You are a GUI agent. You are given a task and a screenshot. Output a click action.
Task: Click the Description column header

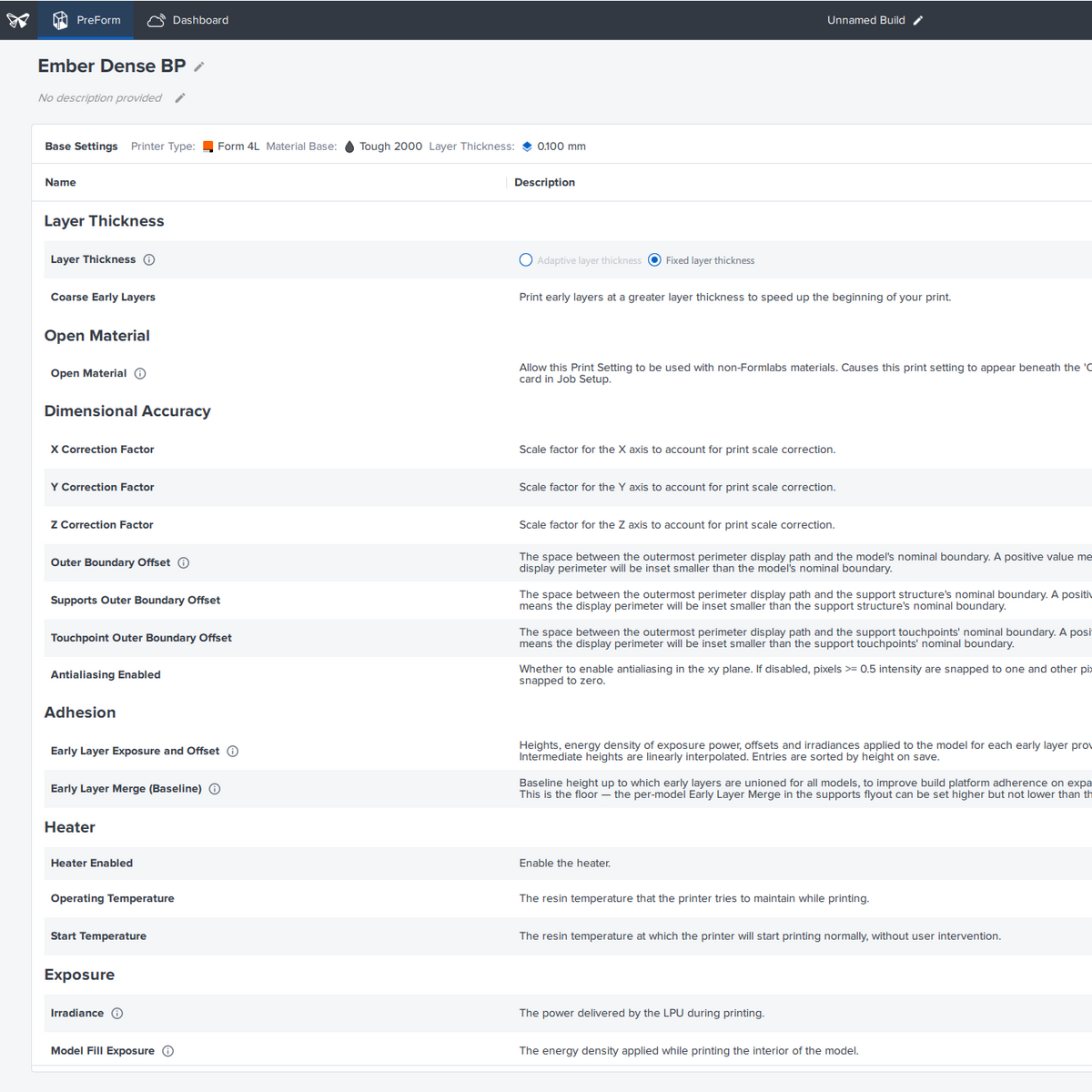coord(544,183)
